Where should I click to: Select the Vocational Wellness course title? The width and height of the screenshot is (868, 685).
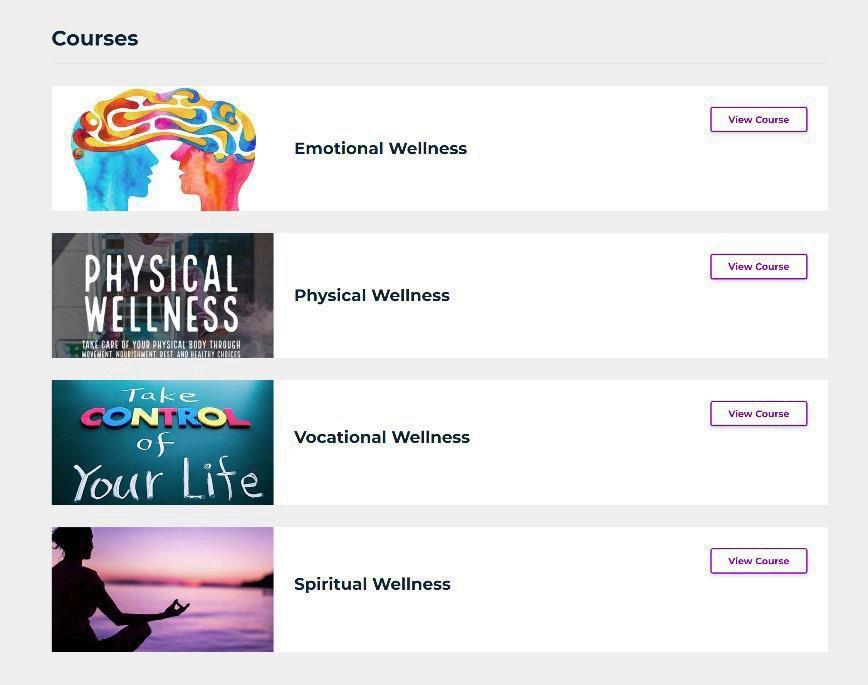382,437
